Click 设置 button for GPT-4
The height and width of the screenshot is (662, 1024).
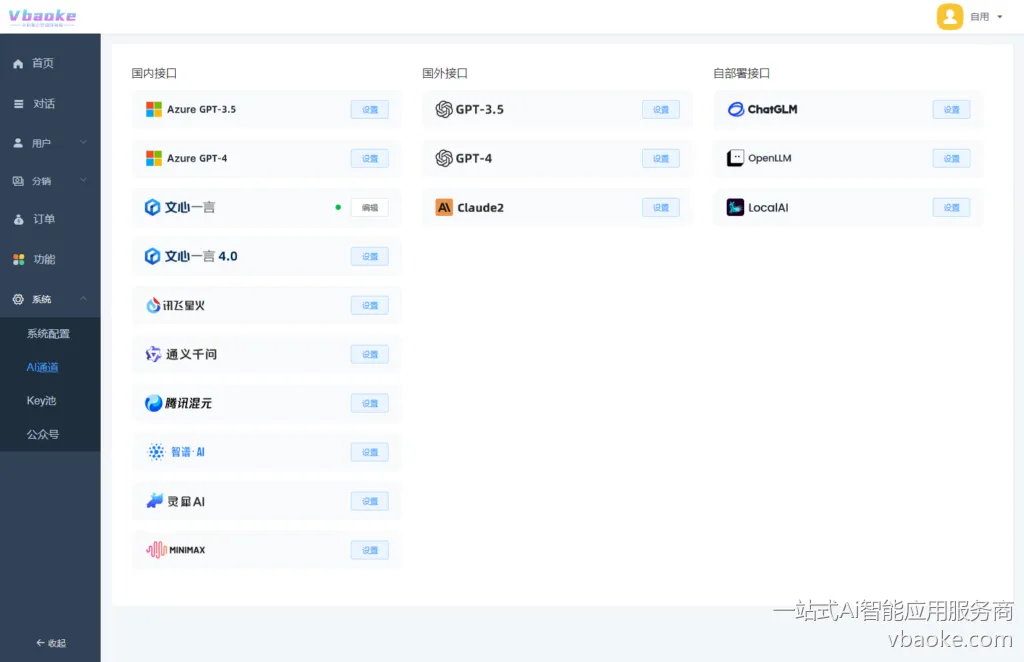coord(661,159)
